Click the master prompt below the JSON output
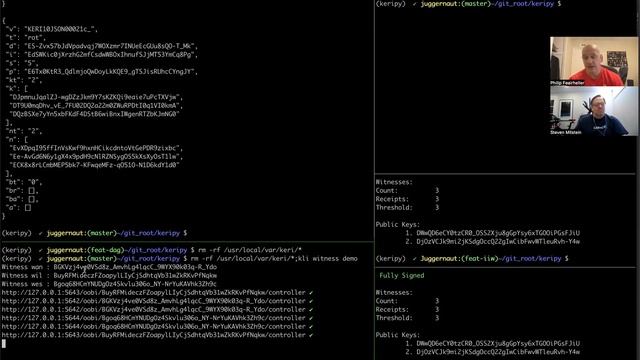 point(94,233)
